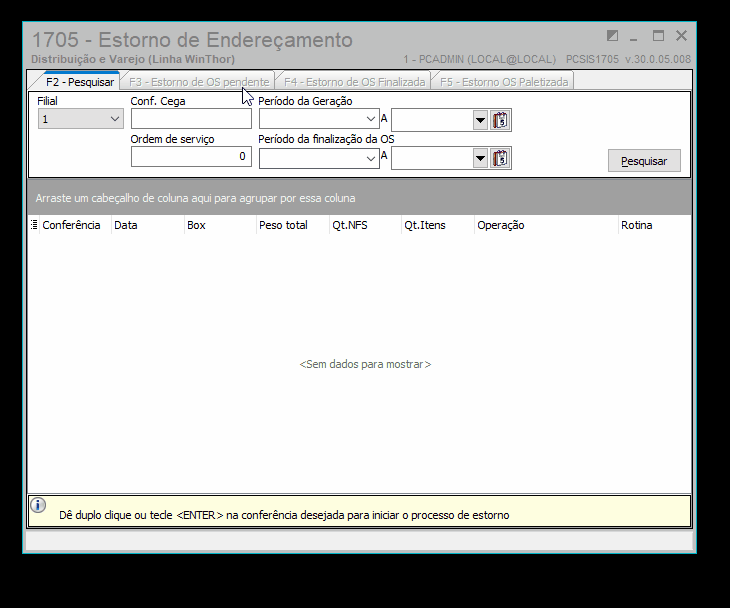Open calendar icon for Período da finalização da OS

(500, 158)
